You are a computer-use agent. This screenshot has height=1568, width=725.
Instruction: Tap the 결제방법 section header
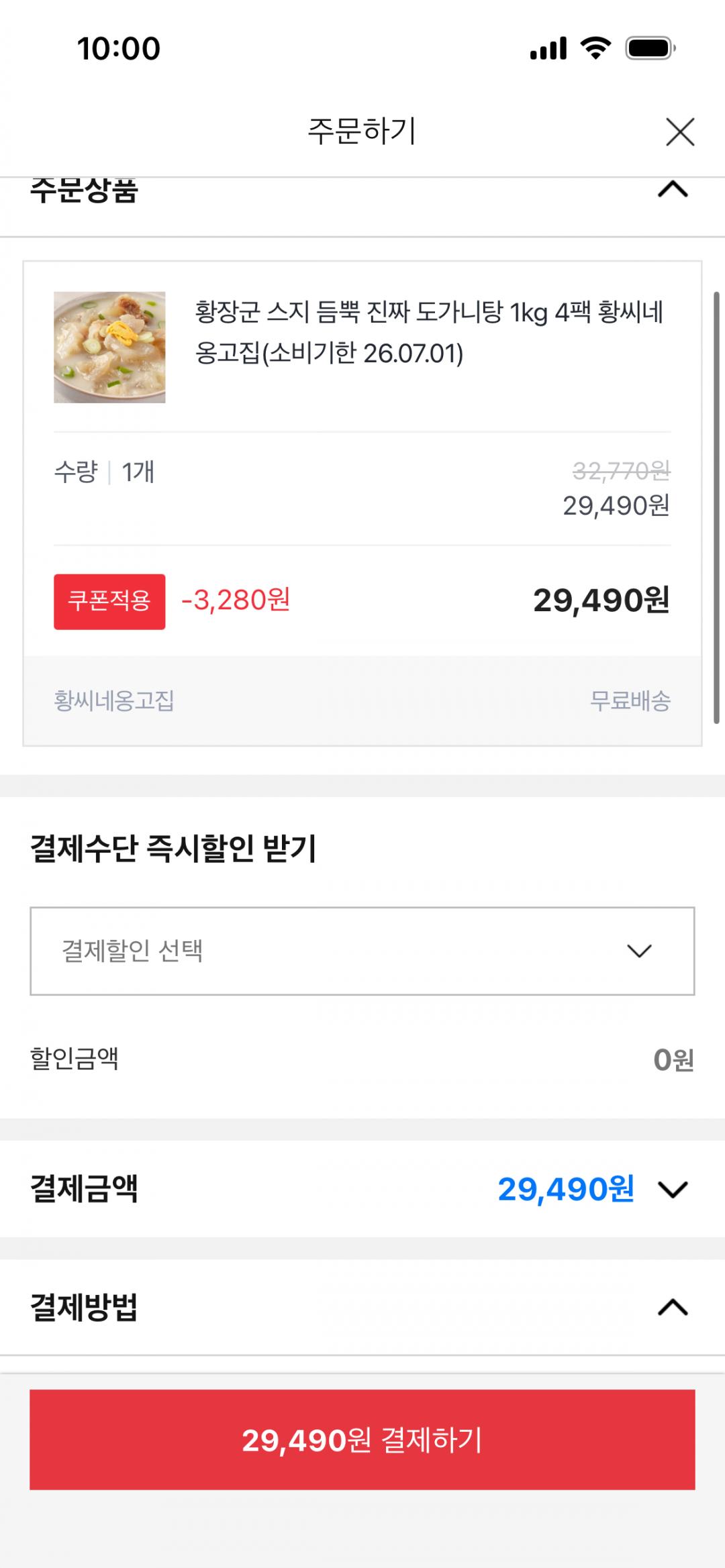pyautogui.click(x=84, y=1307)
